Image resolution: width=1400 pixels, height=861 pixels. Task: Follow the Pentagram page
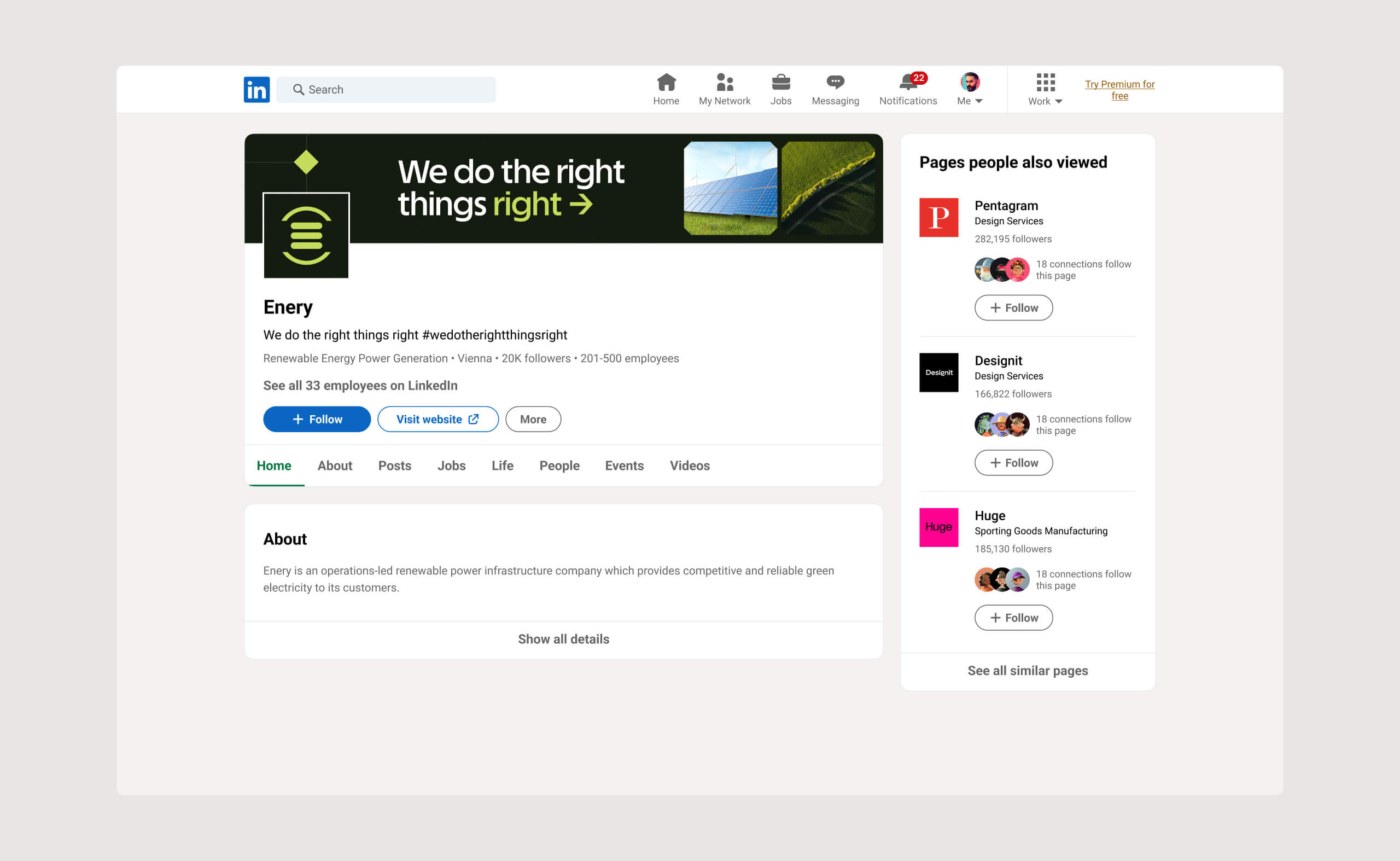click(1014, 307)
